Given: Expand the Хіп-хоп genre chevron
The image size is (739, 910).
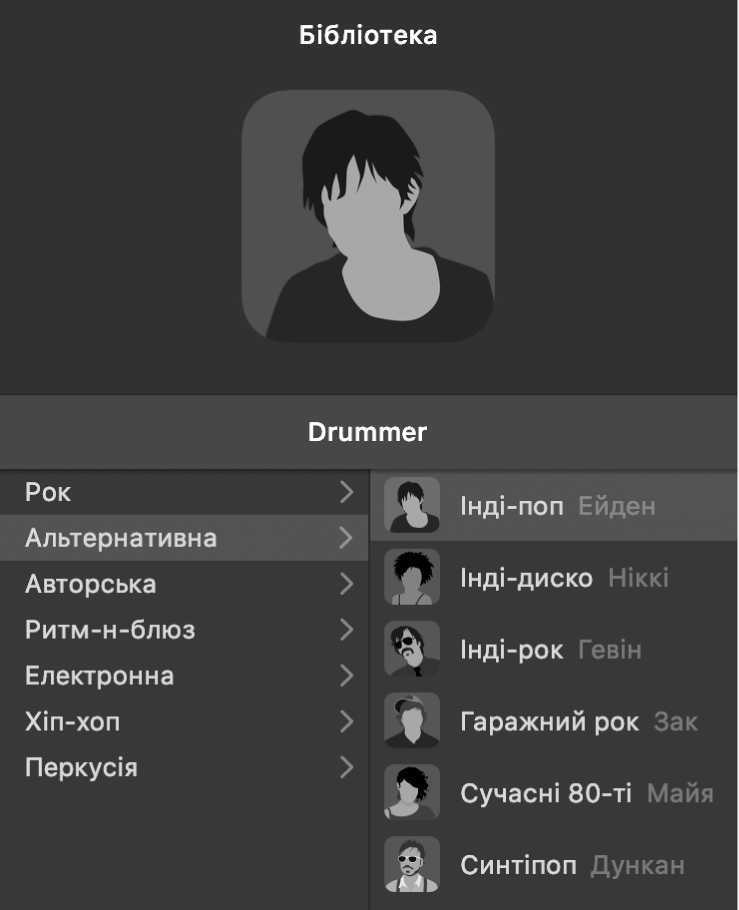Looking at the screenshot, I should (x=348, y=722).
